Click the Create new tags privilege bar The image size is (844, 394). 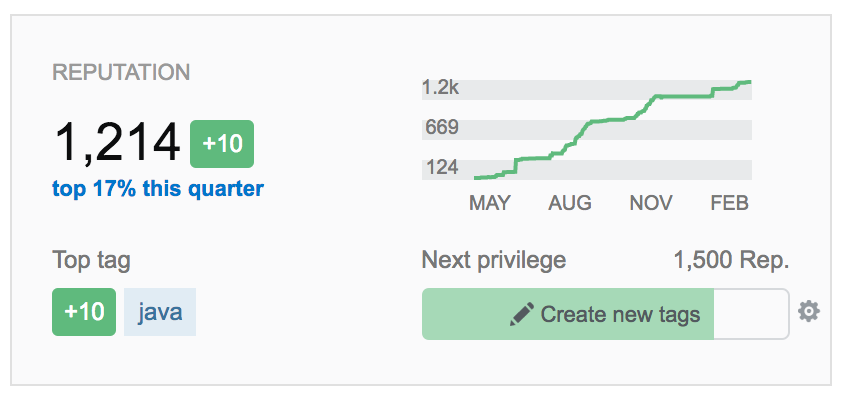(606, 314)
